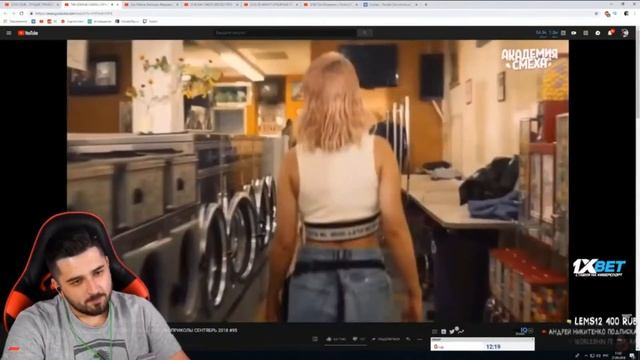Click the Share button under the video

(x=386, y=339)
